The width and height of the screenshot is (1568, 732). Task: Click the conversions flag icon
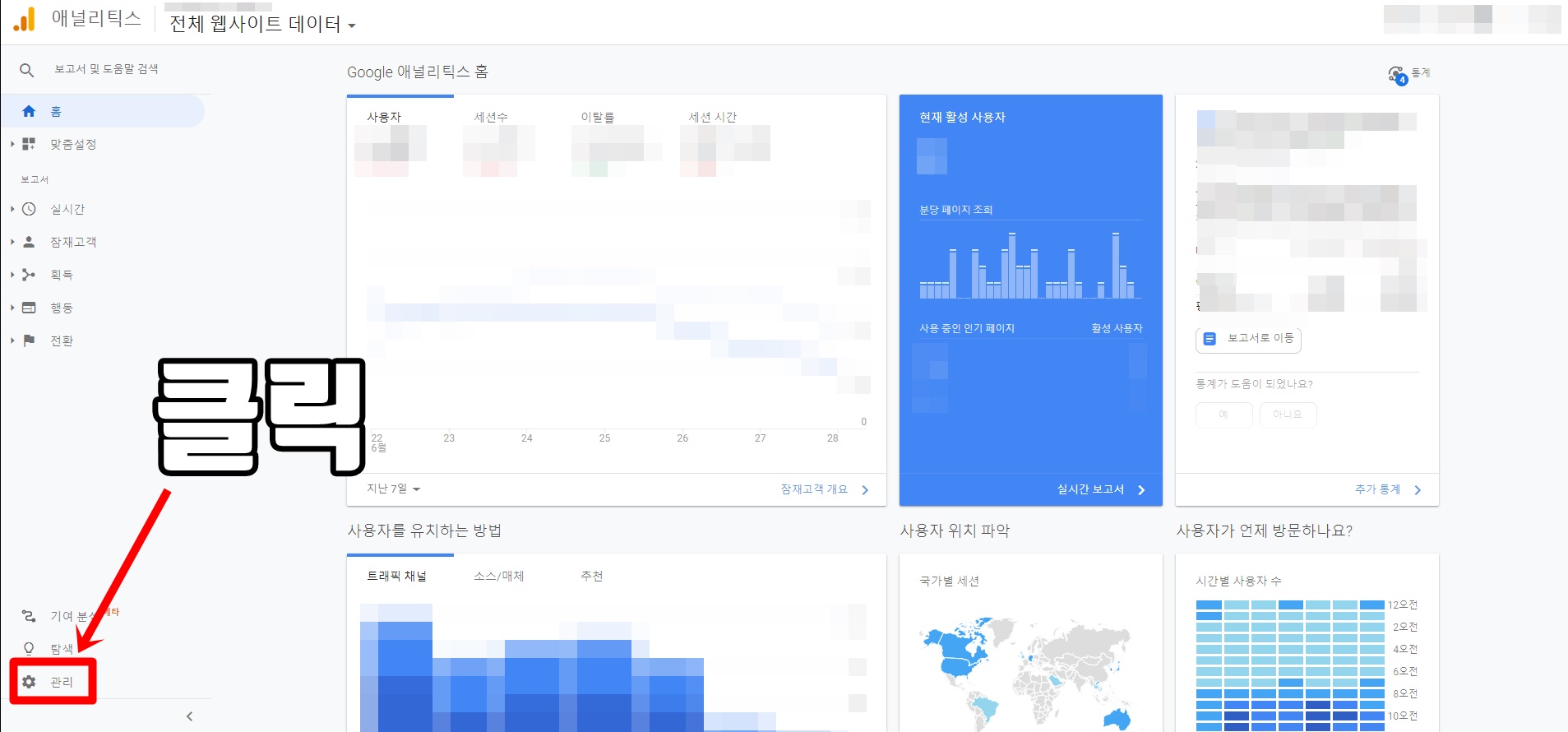click(x=29, y=341)
